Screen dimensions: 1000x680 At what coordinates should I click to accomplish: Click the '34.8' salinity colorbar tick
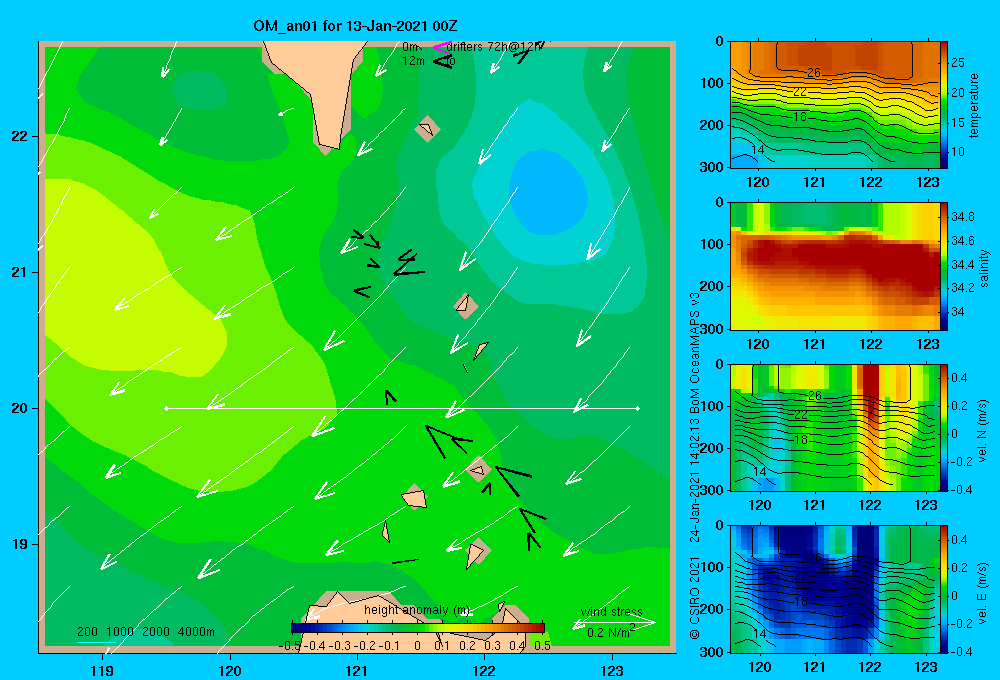pyautogui.click(x=962, y=217)
